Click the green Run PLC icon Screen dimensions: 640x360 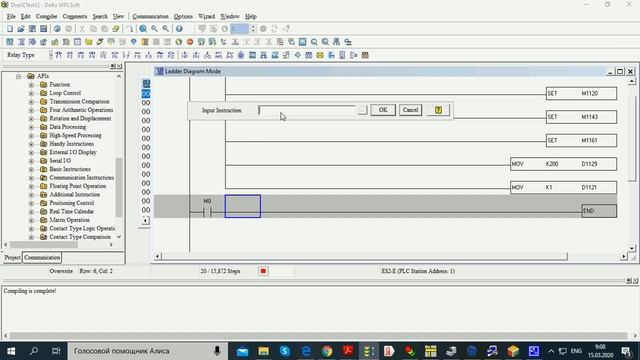coord(178,42)
